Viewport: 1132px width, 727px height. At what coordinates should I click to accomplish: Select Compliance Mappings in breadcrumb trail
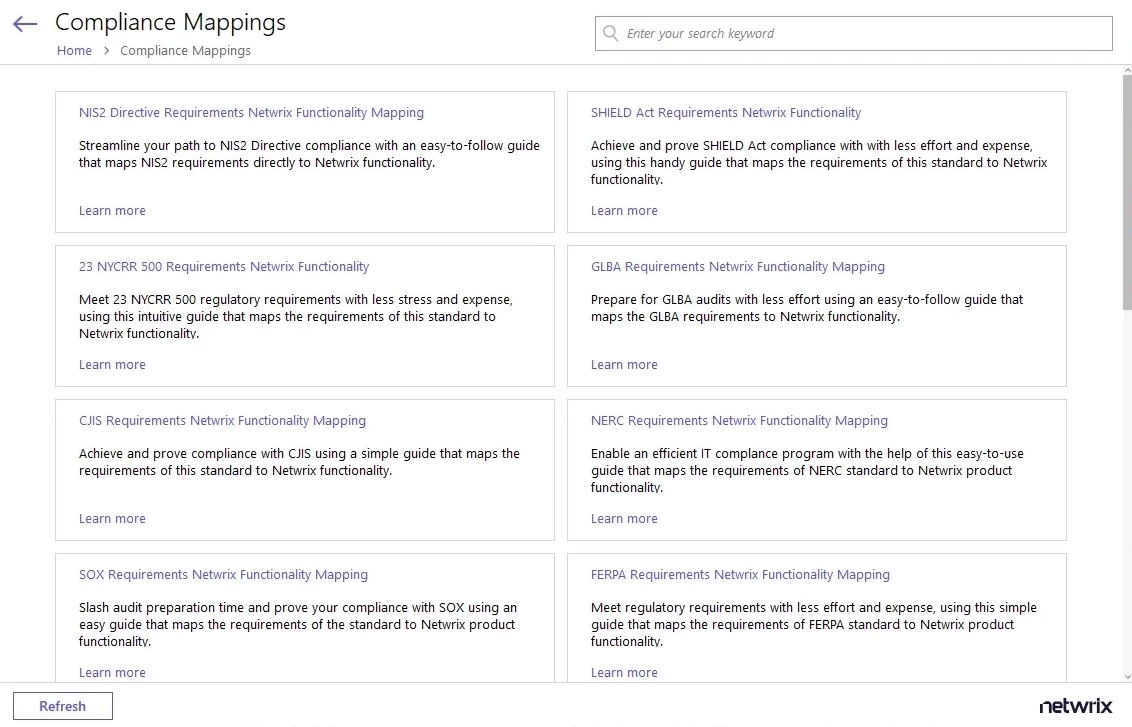tap(185, 50)
